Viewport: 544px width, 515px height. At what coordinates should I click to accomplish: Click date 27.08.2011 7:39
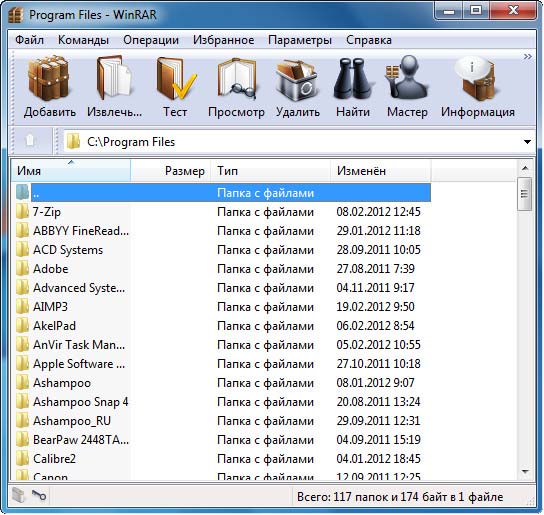coord(375,269)
